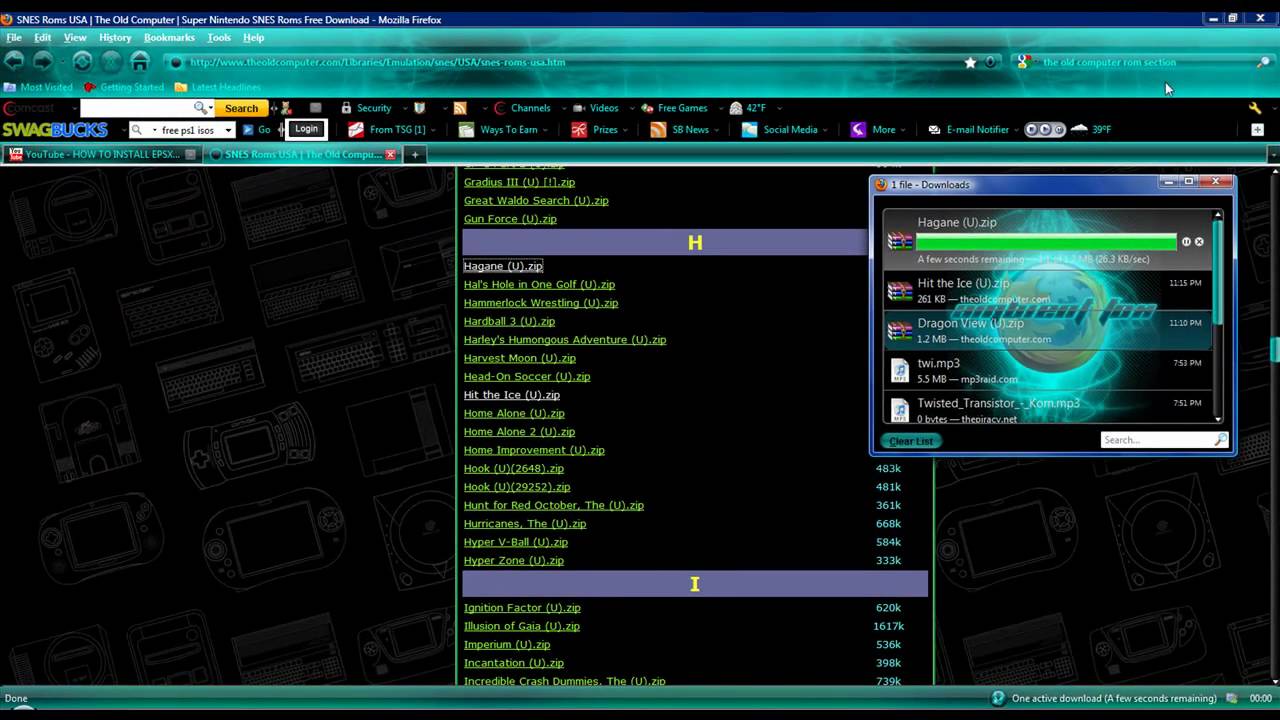Click the Comcast toolbar search input field
This screenshot has width=1280, height=720.
(135, 108)
